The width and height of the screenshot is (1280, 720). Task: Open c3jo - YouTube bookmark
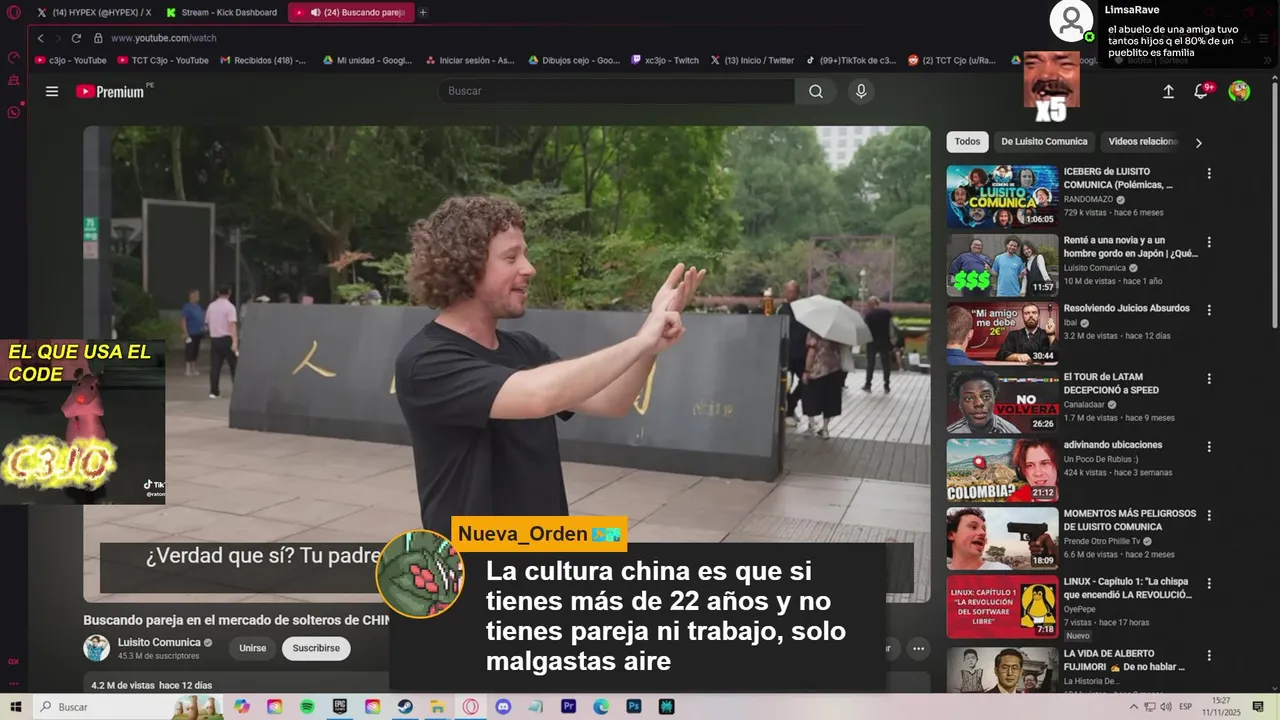pyautogui.click(x=71, y=60)
